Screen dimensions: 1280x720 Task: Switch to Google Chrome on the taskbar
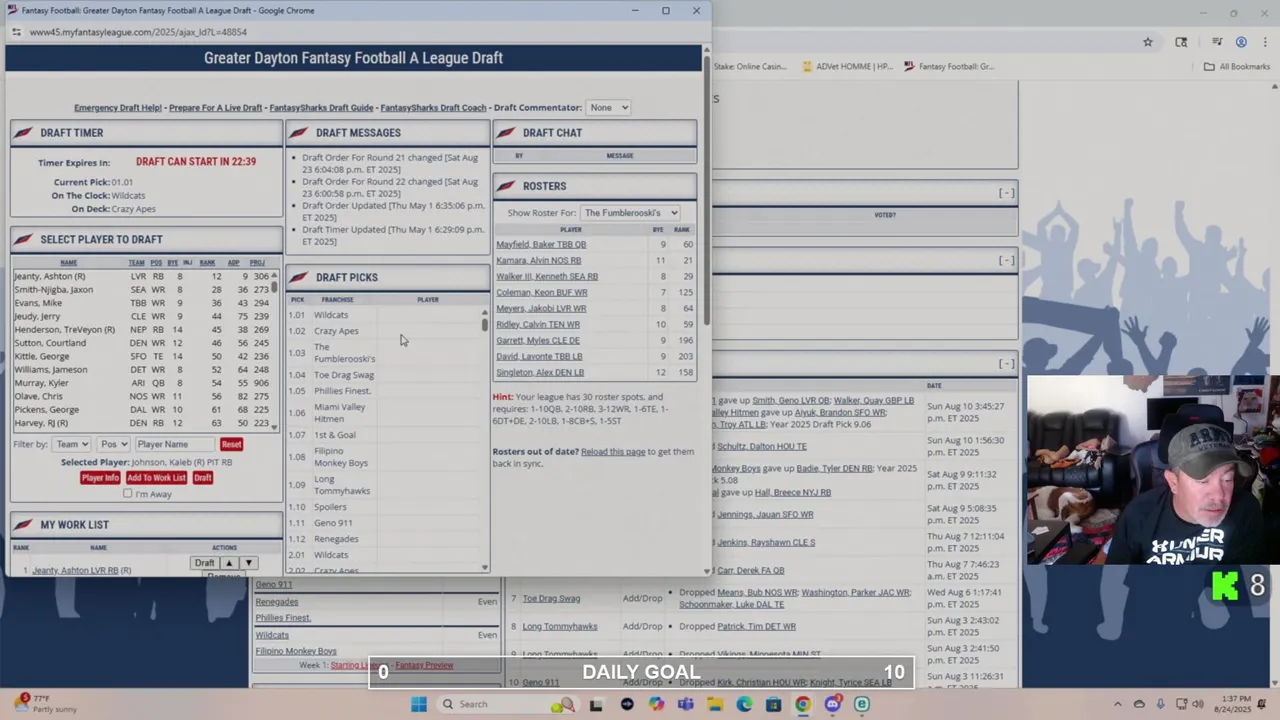(x=803, y=704)
